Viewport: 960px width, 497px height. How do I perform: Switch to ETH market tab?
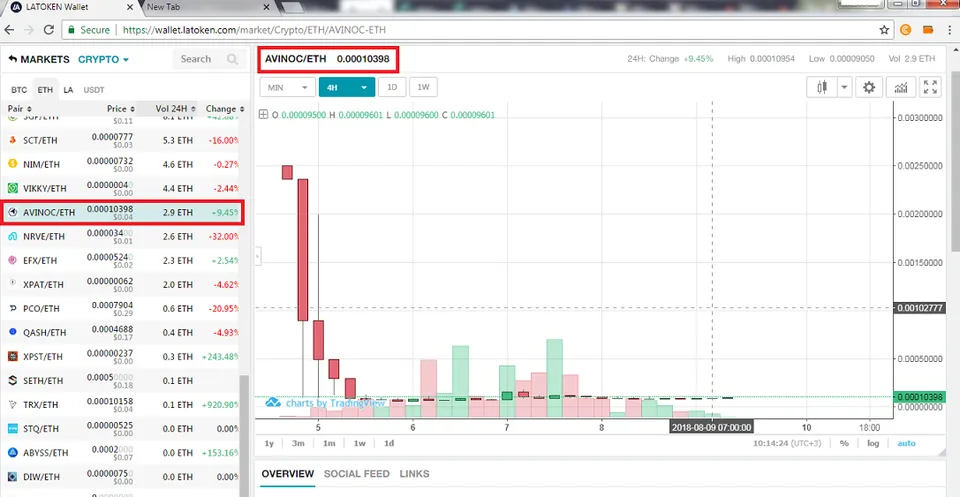pos(45,89)
